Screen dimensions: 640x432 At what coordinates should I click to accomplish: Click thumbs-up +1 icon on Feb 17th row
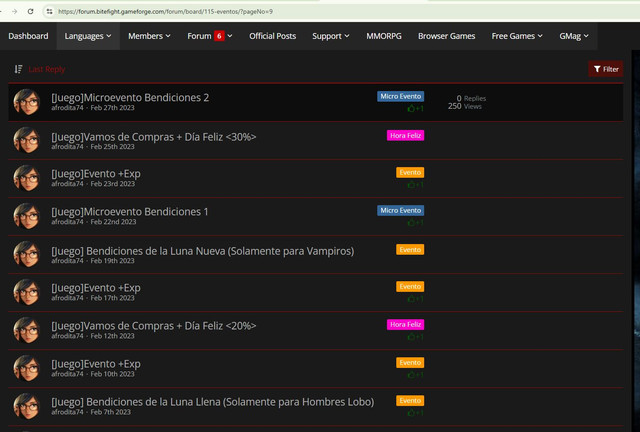(416, 299)
